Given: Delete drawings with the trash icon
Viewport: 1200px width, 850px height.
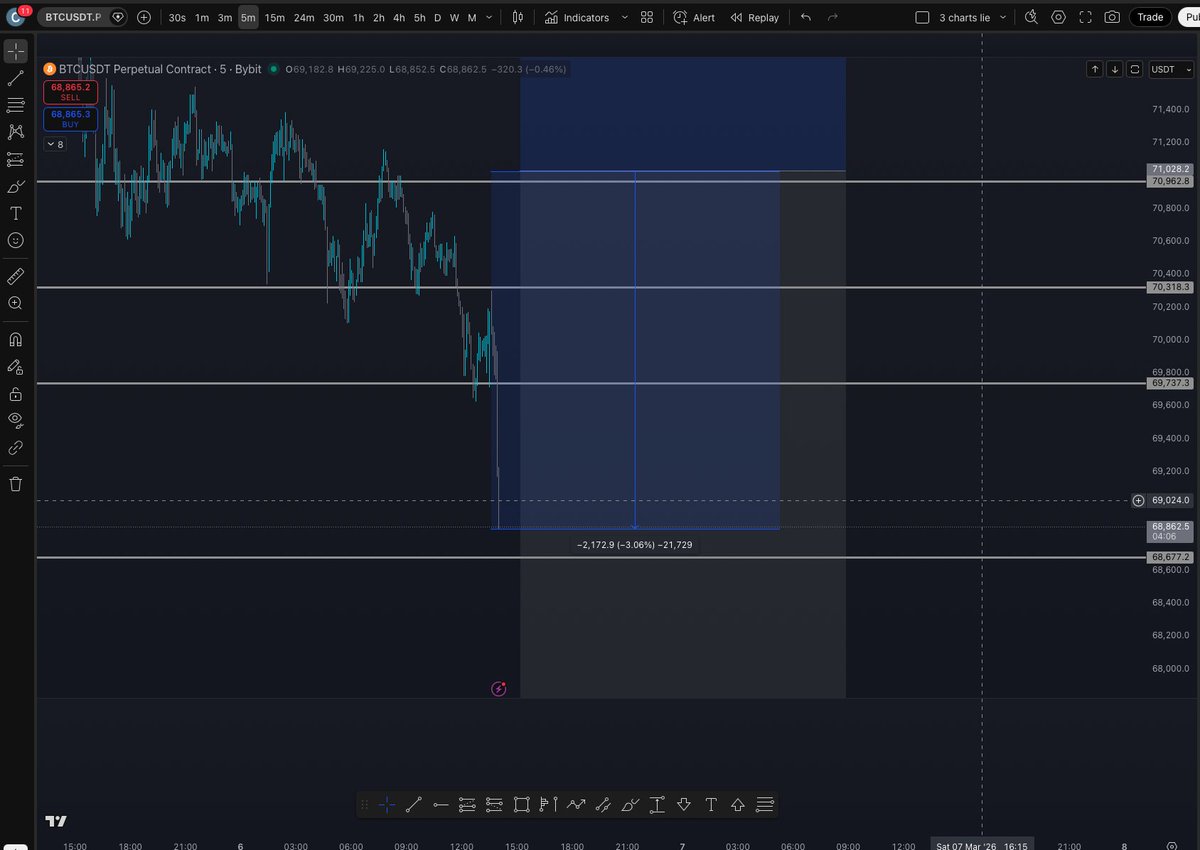Looking at the screenshot, I should [16, 484].
